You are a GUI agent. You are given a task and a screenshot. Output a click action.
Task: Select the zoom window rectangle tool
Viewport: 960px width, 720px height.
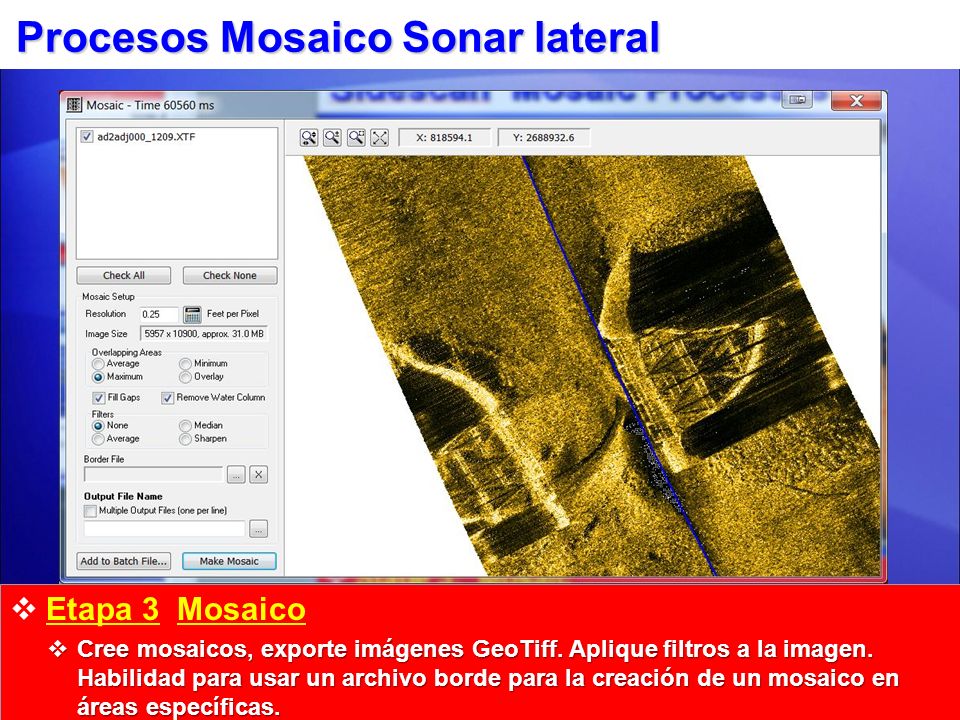[356, 137]
